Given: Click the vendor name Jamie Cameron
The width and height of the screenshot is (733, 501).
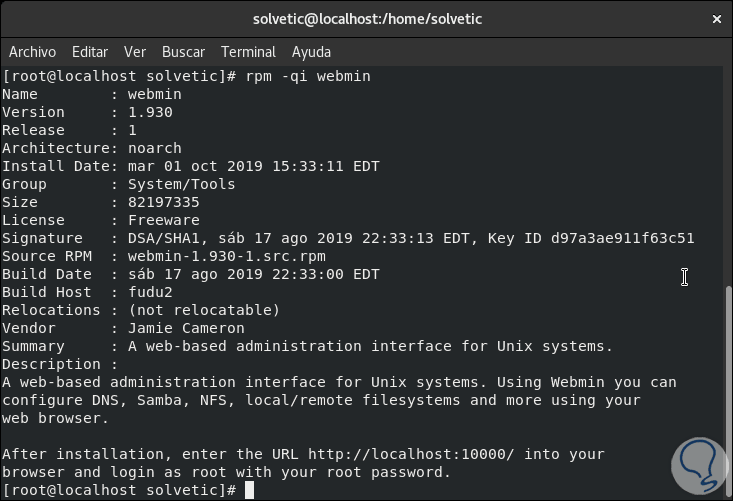Looking at the screenshot, I should [186, 328].
